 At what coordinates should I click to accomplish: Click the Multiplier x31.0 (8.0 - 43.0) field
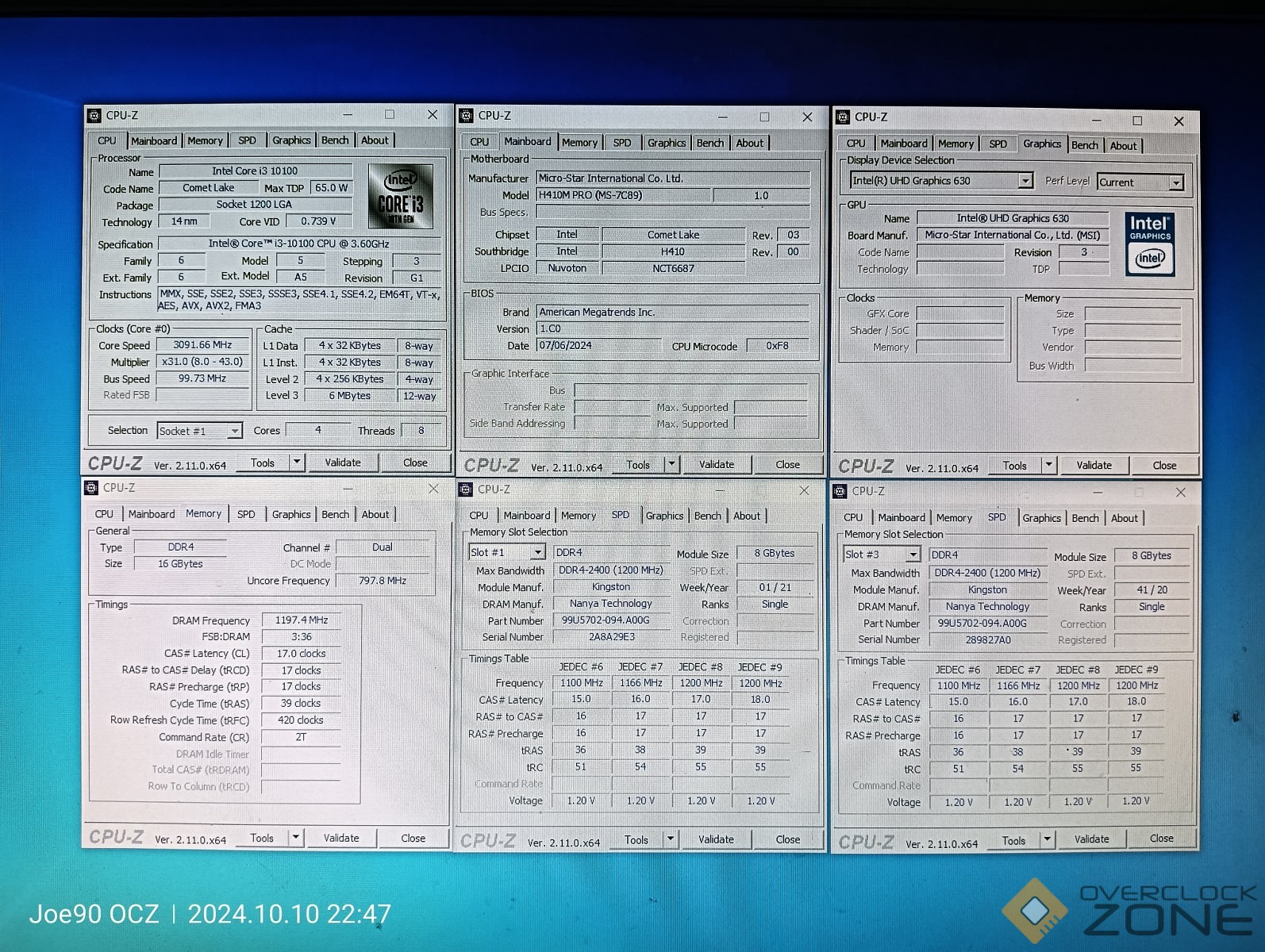(x=202, y=362)
